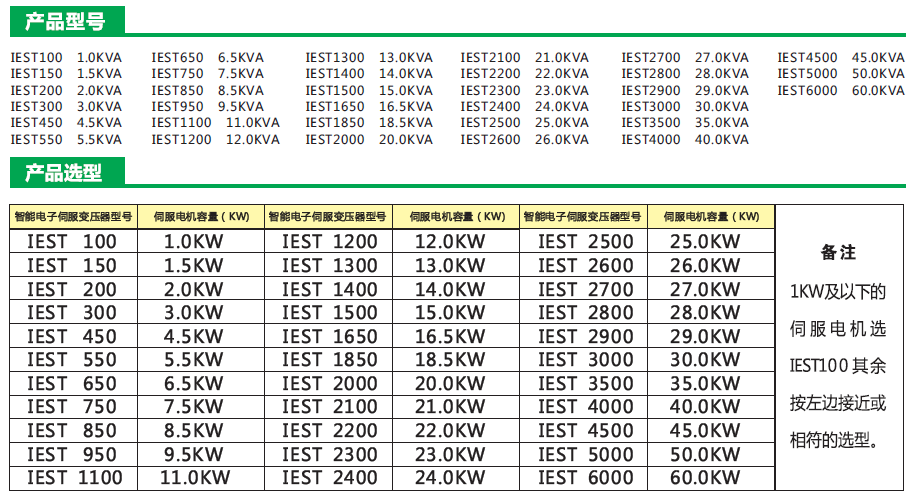
Task: Select the 16.5KW table cell
Action: (x=449, y=336)
